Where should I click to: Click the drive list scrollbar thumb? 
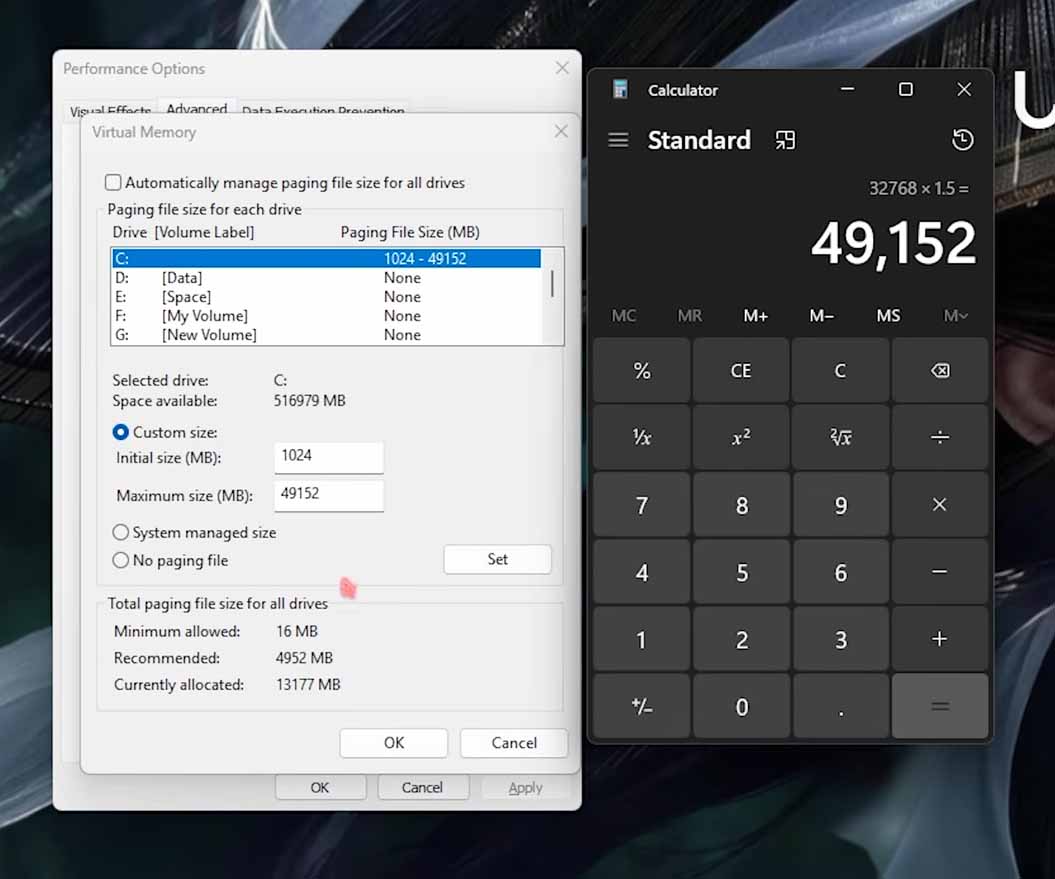click(552, 283)
